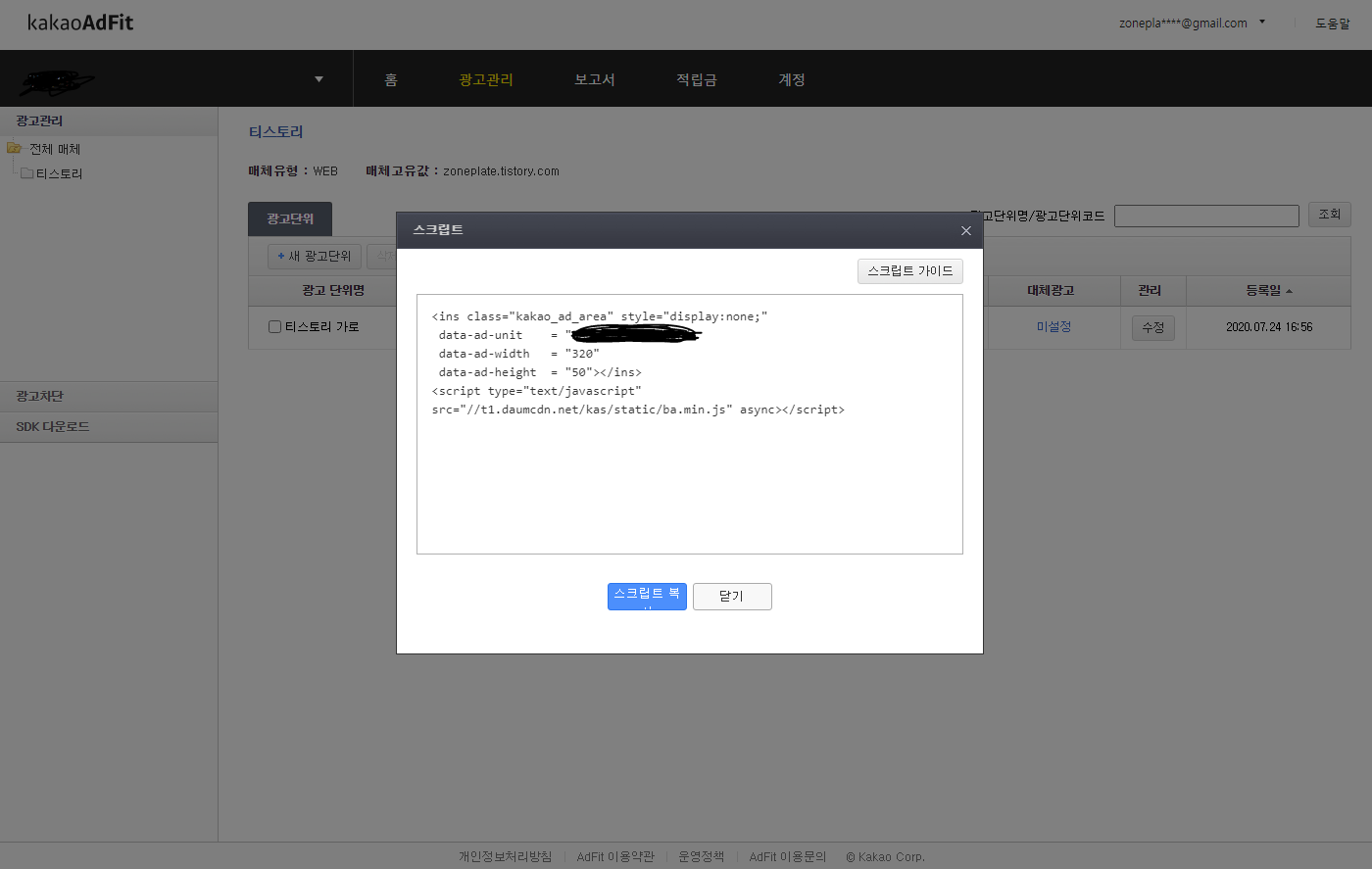Expand the media selector dropdown arrow
This screenshot has height=869, width=1372.
pos(318,79)
